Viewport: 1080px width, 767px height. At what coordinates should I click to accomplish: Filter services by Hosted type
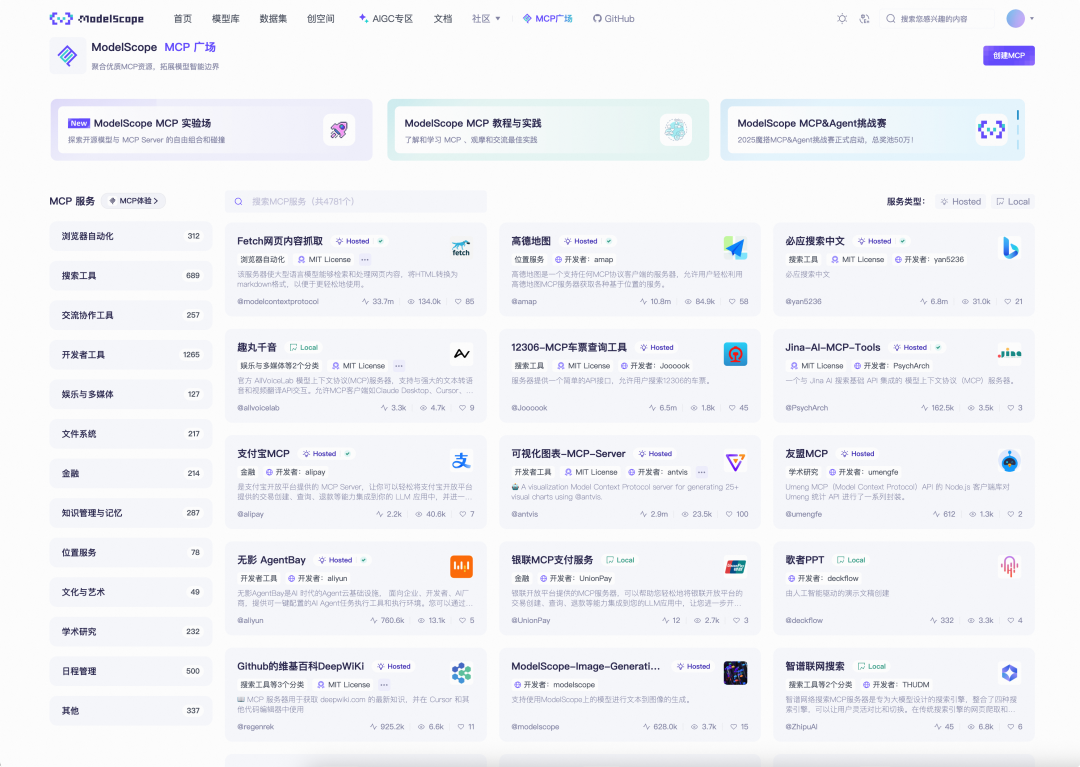pyautogui.click(x=960, y=202)
